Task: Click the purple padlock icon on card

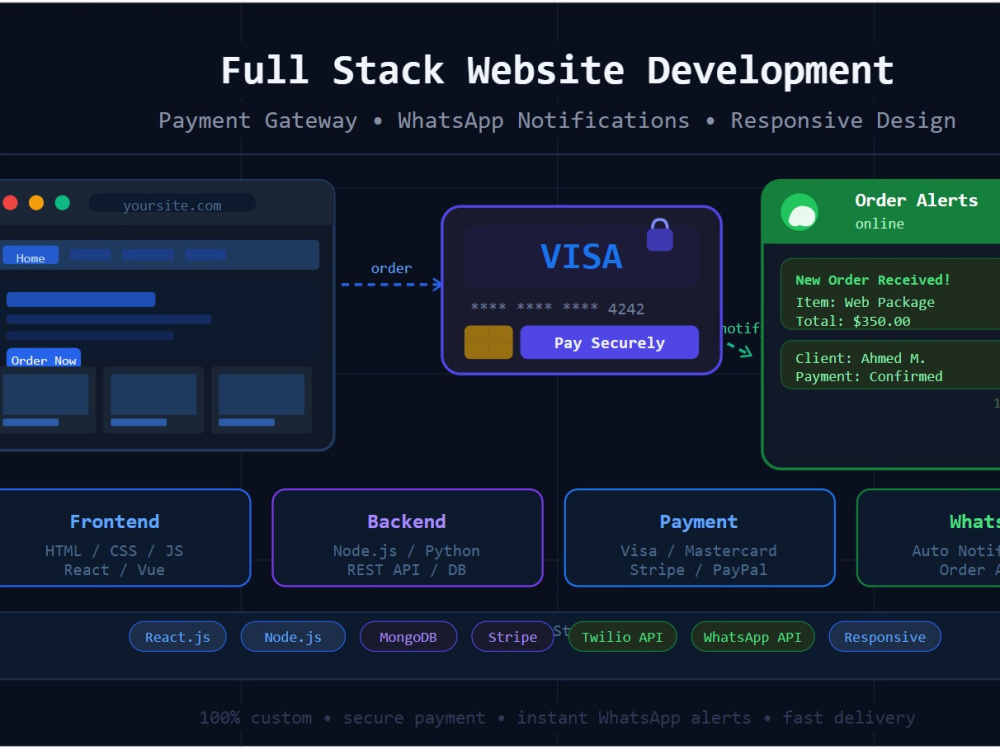Action: (660, 234)
